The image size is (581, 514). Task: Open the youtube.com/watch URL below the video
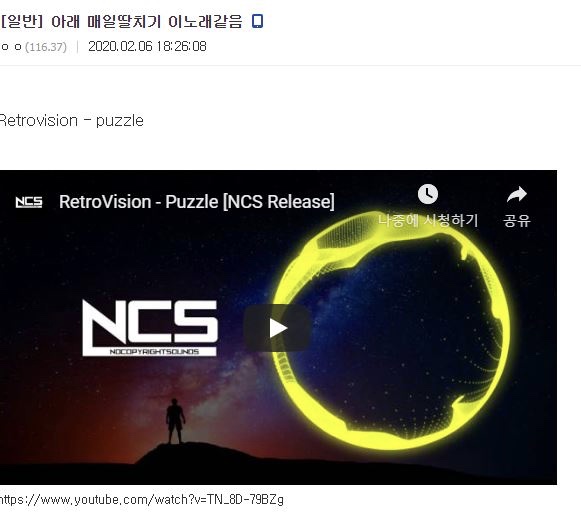point(142,500)
